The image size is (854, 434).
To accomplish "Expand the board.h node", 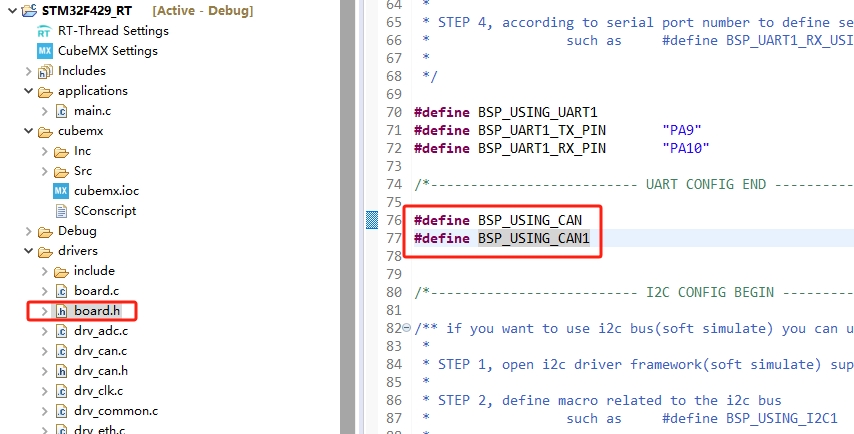I will click(45, 311).
